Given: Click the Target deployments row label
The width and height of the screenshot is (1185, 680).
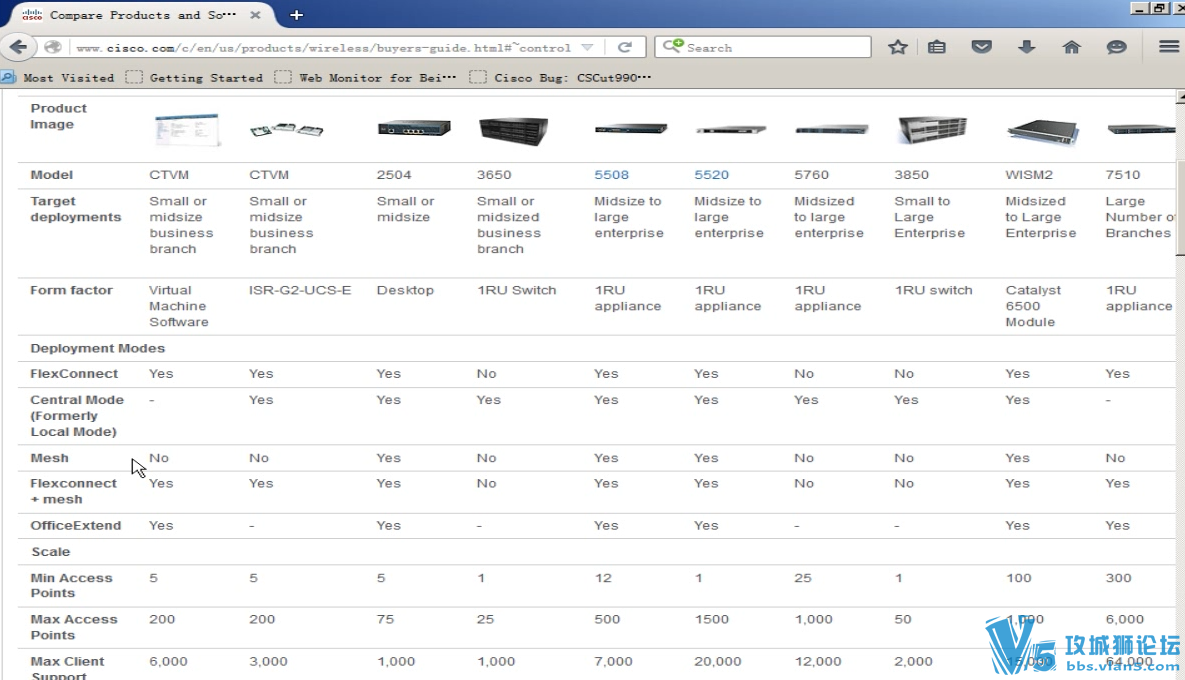Looking at the screenshot, I should tap(76, 209).
